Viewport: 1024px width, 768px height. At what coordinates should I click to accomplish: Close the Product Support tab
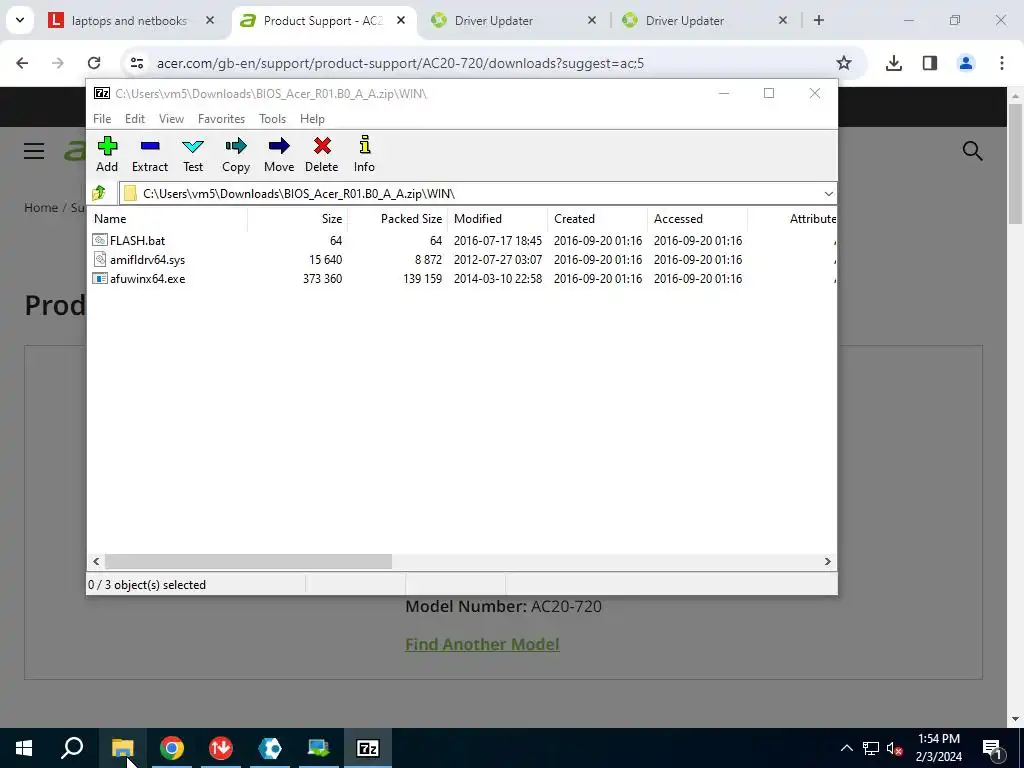click(x=401, y=20)
